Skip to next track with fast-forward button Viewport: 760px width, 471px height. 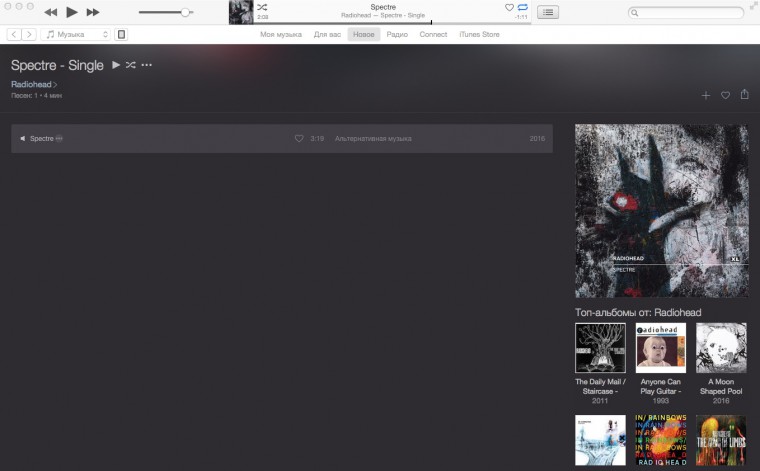93,12
